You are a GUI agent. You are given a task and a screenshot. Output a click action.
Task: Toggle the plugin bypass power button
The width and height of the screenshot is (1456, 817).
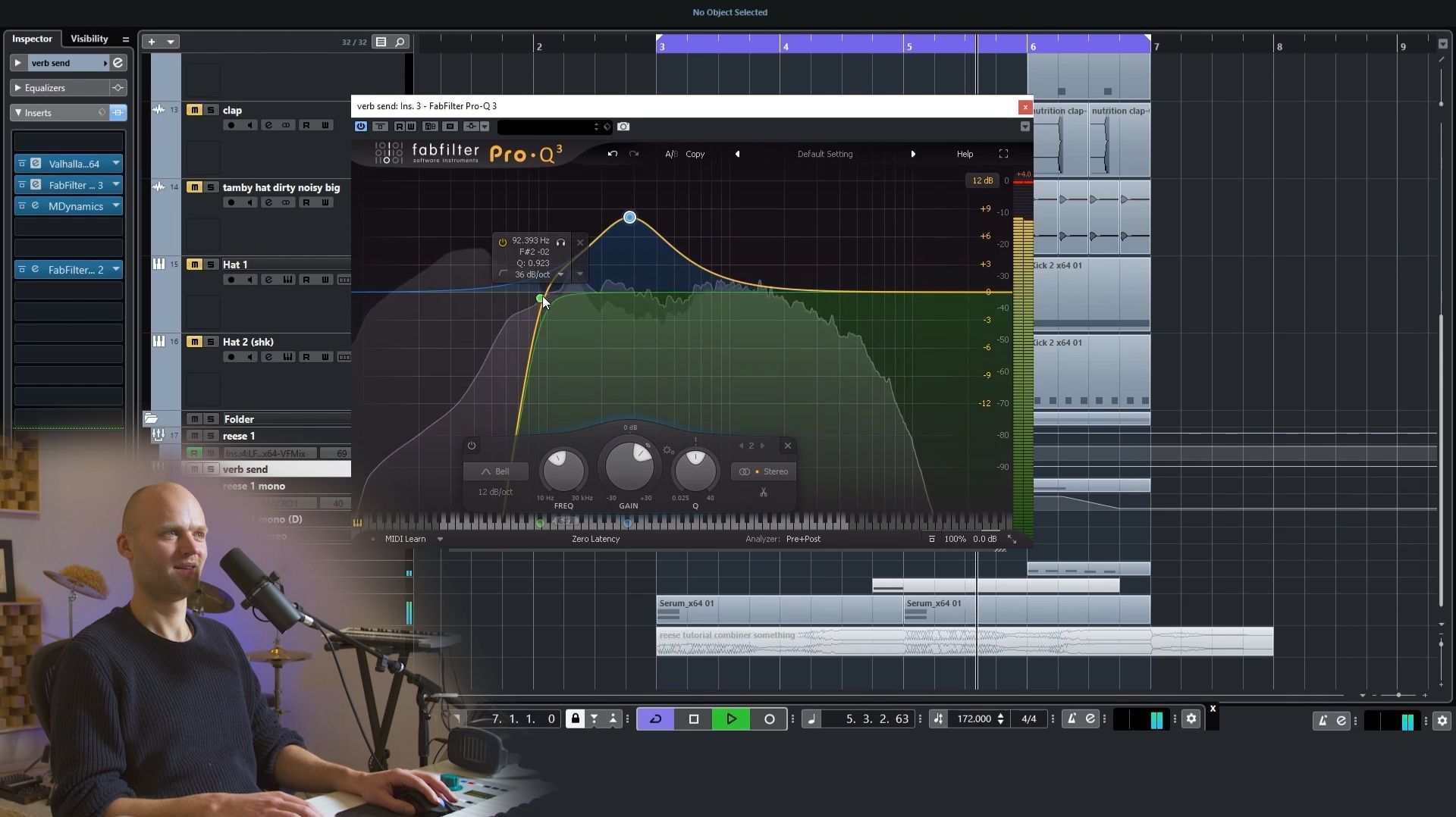pos(361,127)
